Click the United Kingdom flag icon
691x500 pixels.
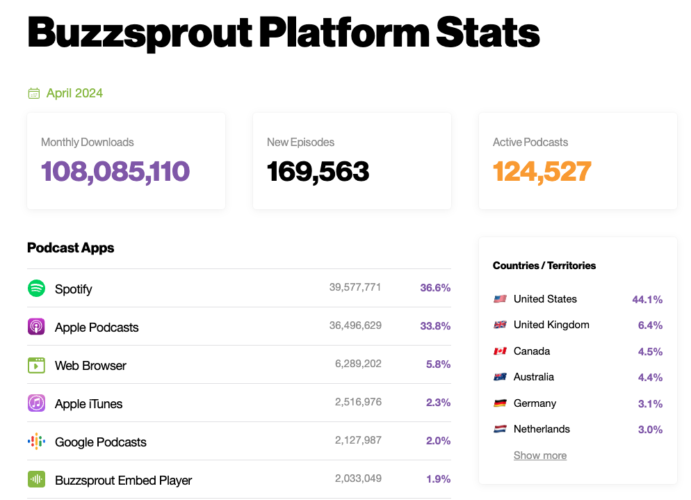coord(500,325)
